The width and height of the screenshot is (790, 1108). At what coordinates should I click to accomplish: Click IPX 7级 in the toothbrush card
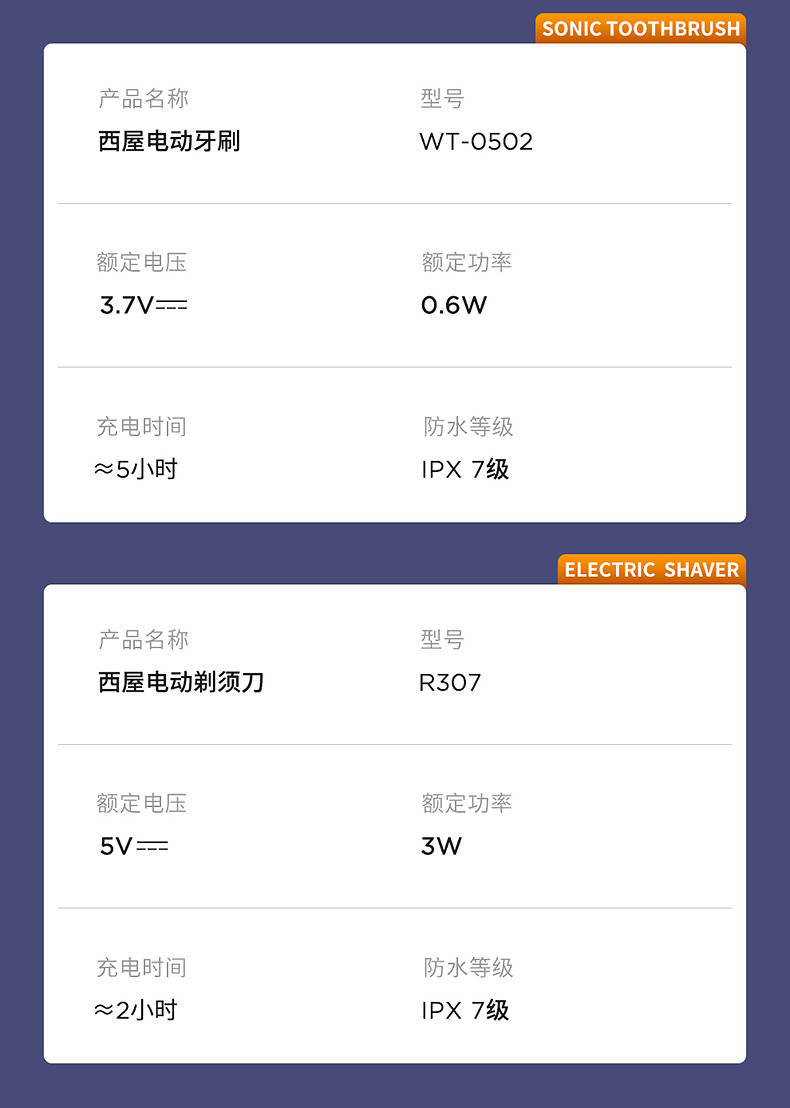coord(465,469)
